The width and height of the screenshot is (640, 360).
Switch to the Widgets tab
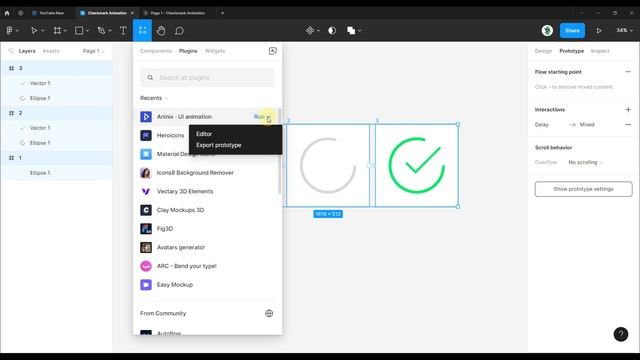(215, 51)
